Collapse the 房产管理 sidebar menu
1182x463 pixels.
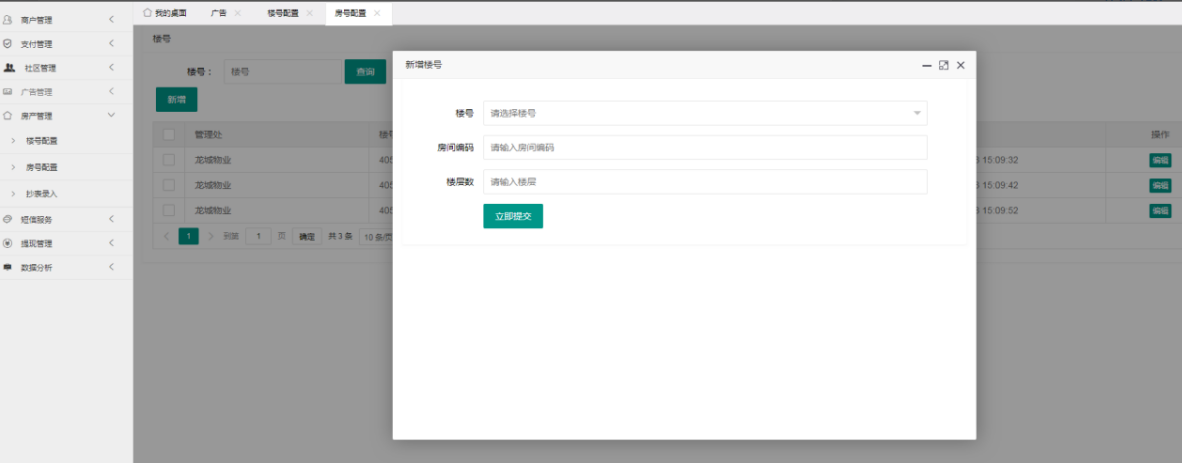pyautogui.click(x=111, y=116)
